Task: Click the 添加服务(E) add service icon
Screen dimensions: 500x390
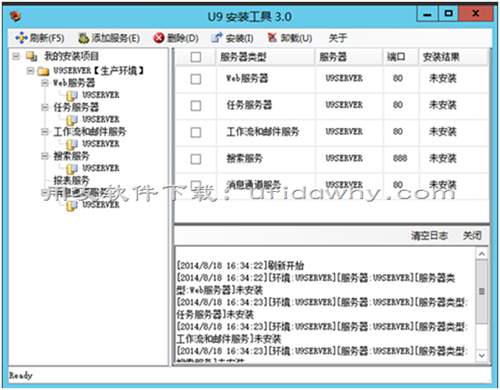Action: [83, 38]
